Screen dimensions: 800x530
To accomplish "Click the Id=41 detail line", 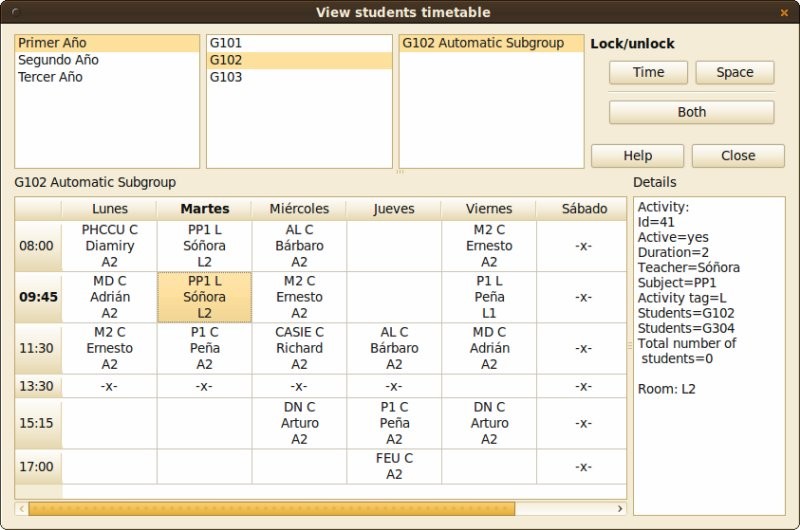I will [656, 222].
